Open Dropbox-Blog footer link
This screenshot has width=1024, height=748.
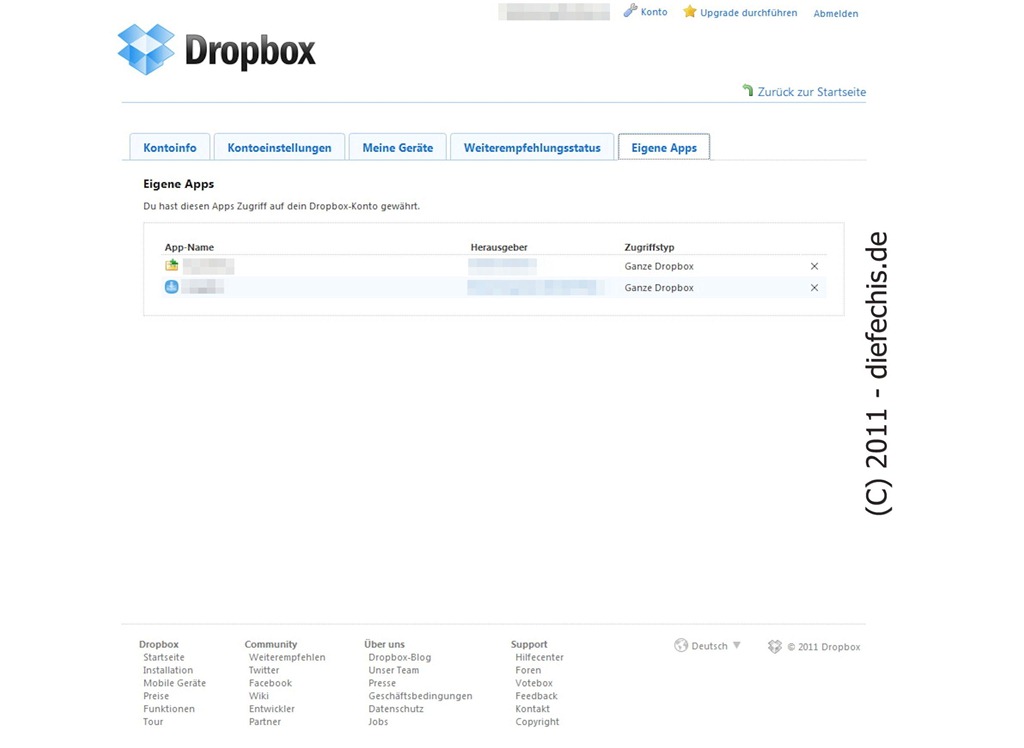pyautogui.click(x=400, y=657)
